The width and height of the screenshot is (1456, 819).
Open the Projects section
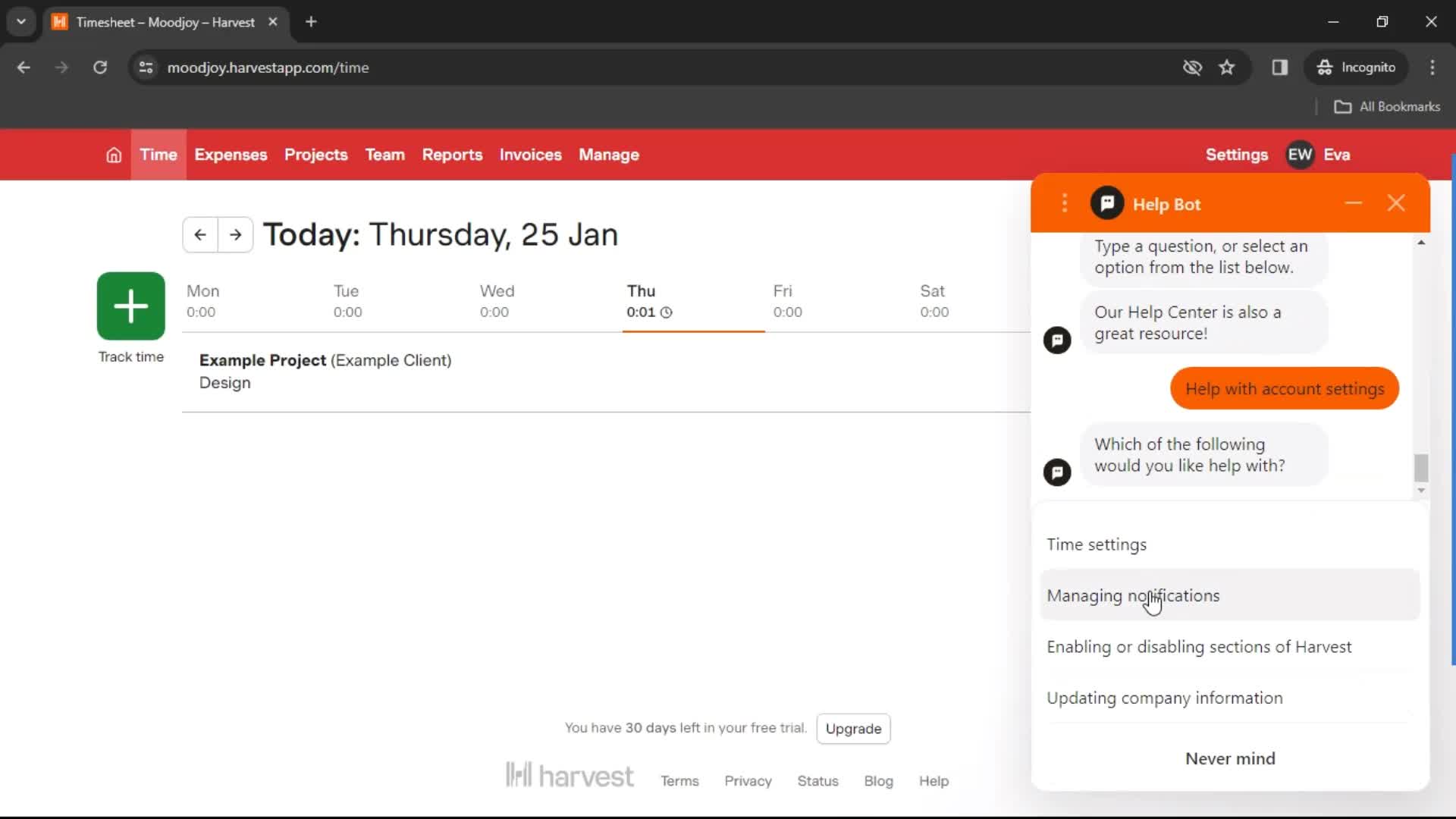coord(316,155)
